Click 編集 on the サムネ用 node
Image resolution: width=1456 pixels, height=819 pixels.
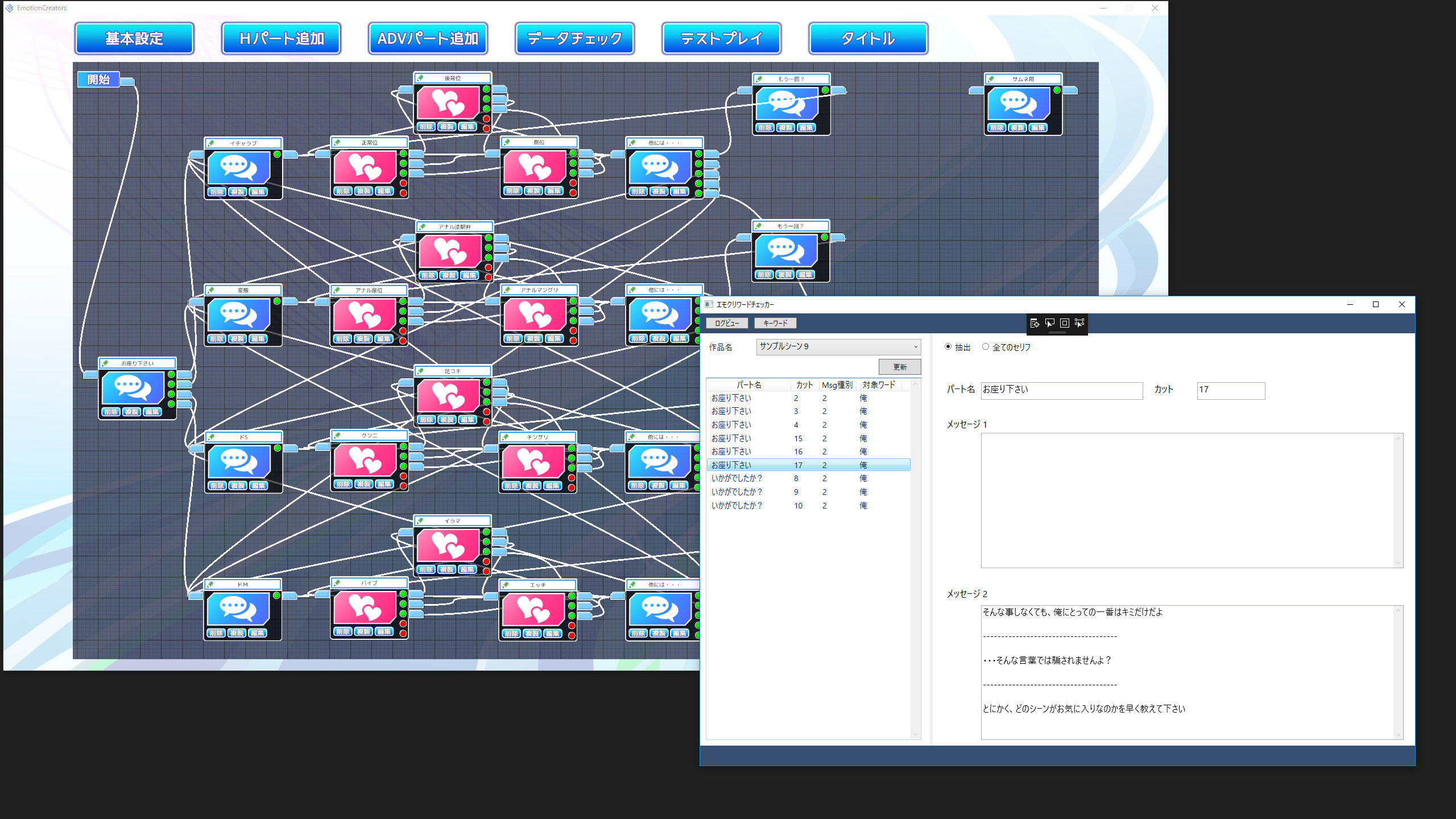click(1038, 127)
